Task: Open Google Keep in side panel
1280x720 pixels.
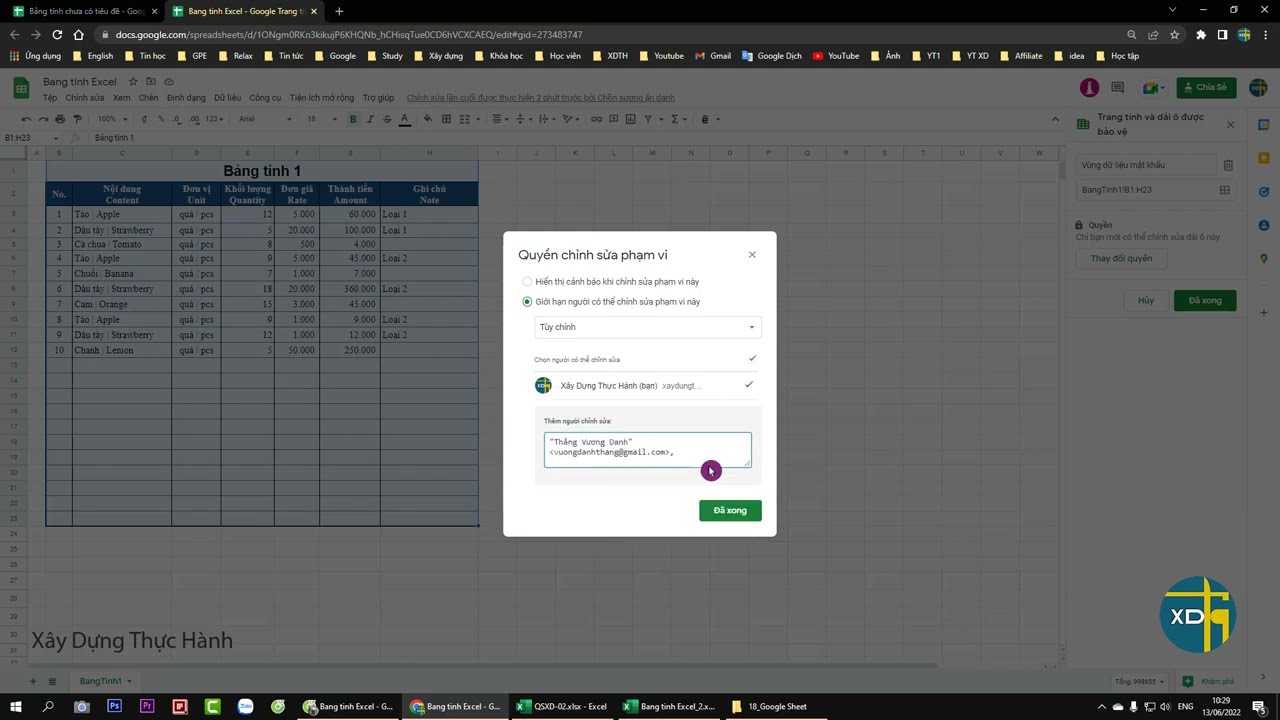Action: click(x=1264, y=158)
